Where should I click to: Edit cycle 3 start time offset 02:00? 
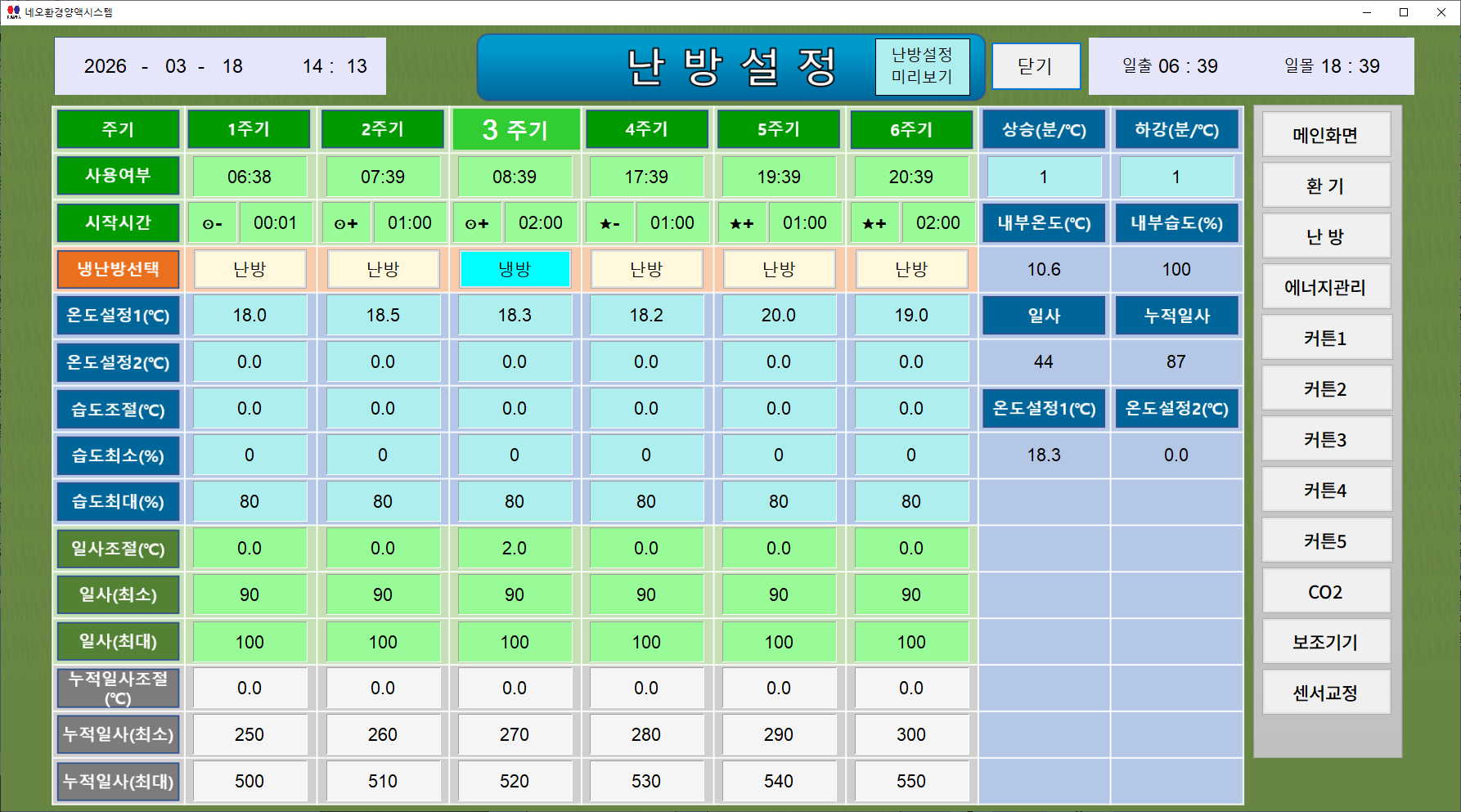[541, 223]
